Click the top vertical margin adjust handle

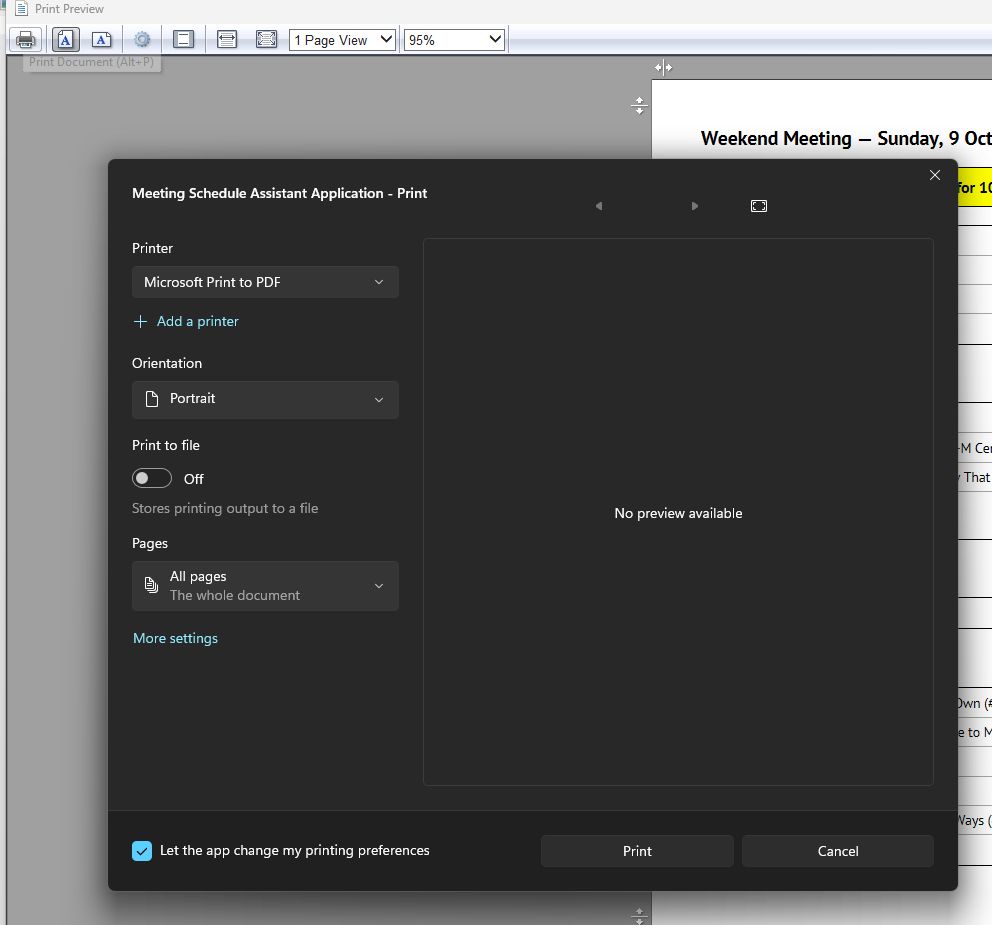click(639, 106)
